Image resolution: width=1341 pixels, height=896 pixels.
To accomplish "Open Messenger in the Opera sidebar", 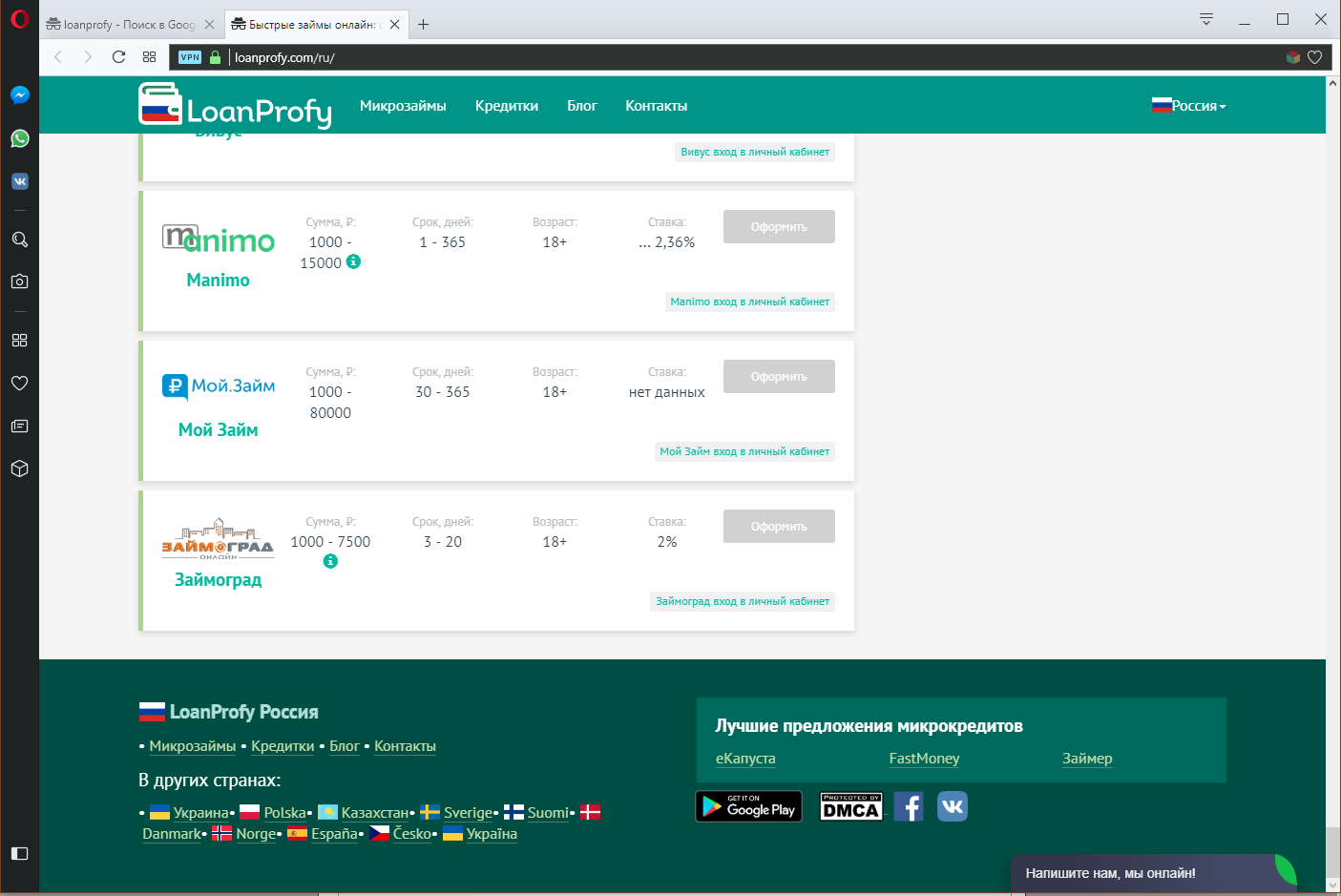I will [19, 95].
